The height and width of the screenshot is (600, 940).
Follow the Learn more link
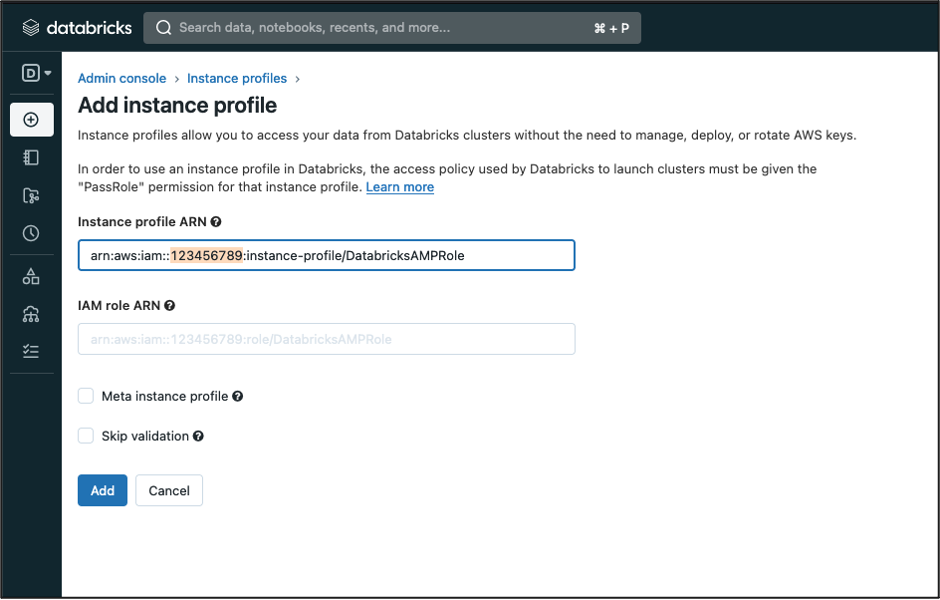click(399, 187)
